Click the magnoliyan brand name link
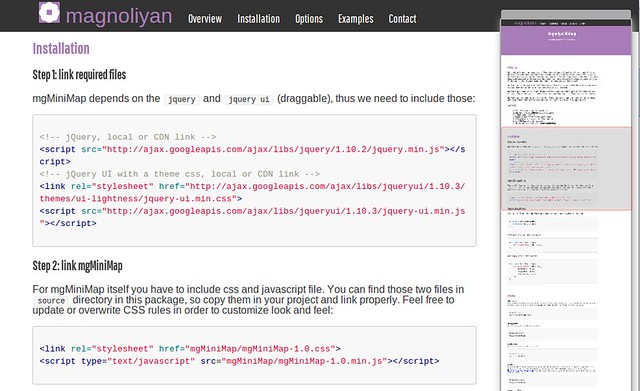The height and width of the screenshot is (391, 640). (119, 17)
